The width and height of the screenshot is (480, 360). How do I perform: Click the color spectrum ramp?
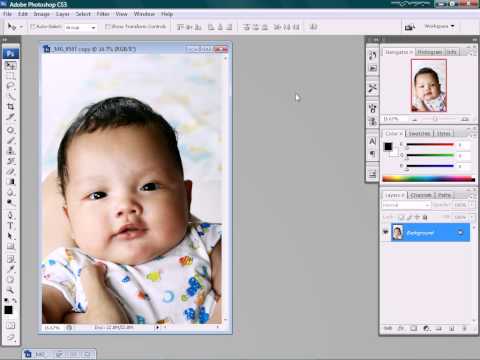coord(429,179)
